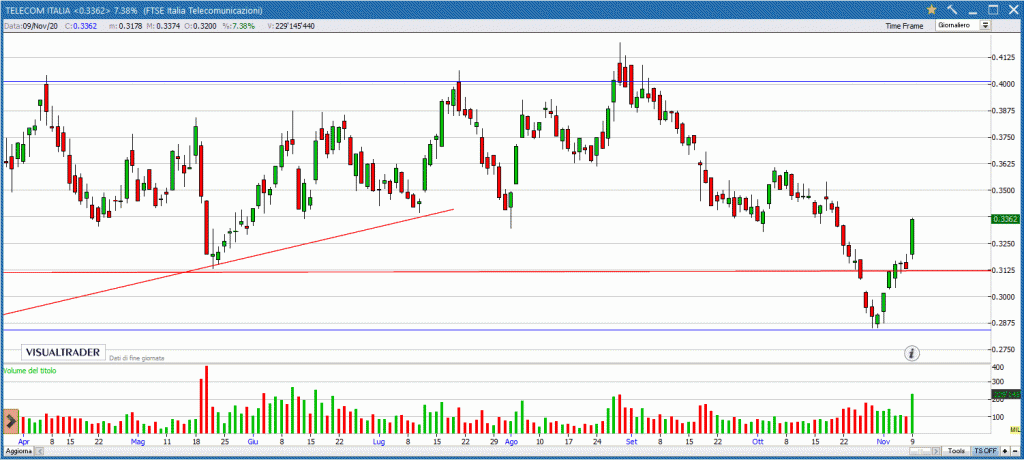Image resolution: width=1024 pixels, height=460 pixels.
Task: Click the Time Frame label
Action: 904,26
